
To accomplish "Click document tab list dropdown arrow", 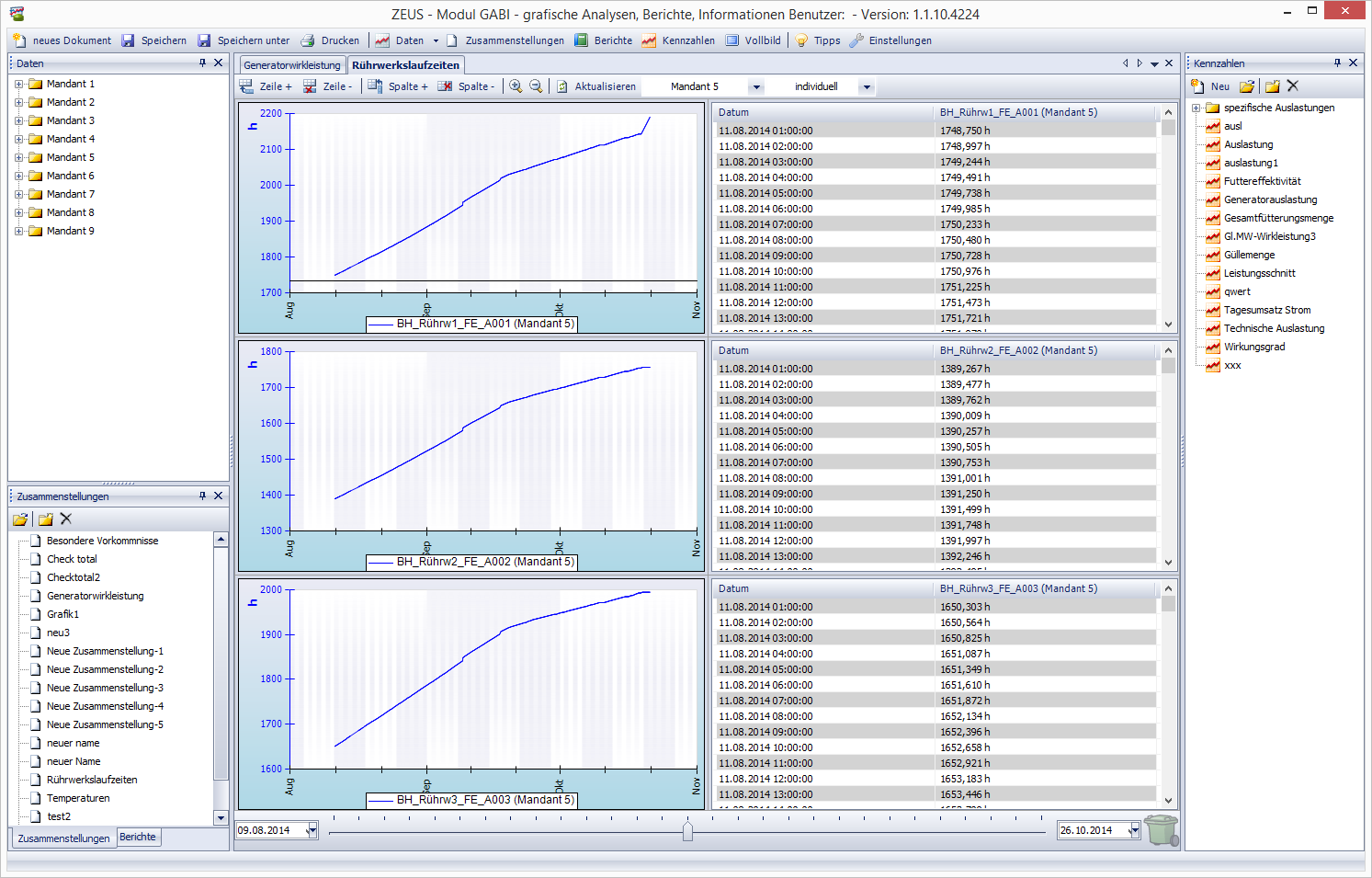I will (1154, 63).
